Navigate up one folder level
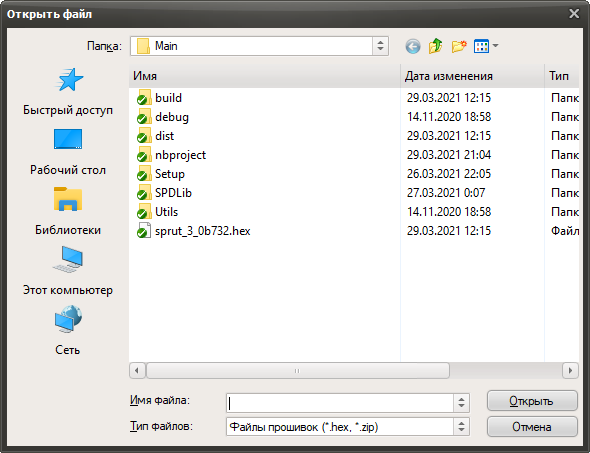This screenshot has width=590, height=453. (436, 46)
